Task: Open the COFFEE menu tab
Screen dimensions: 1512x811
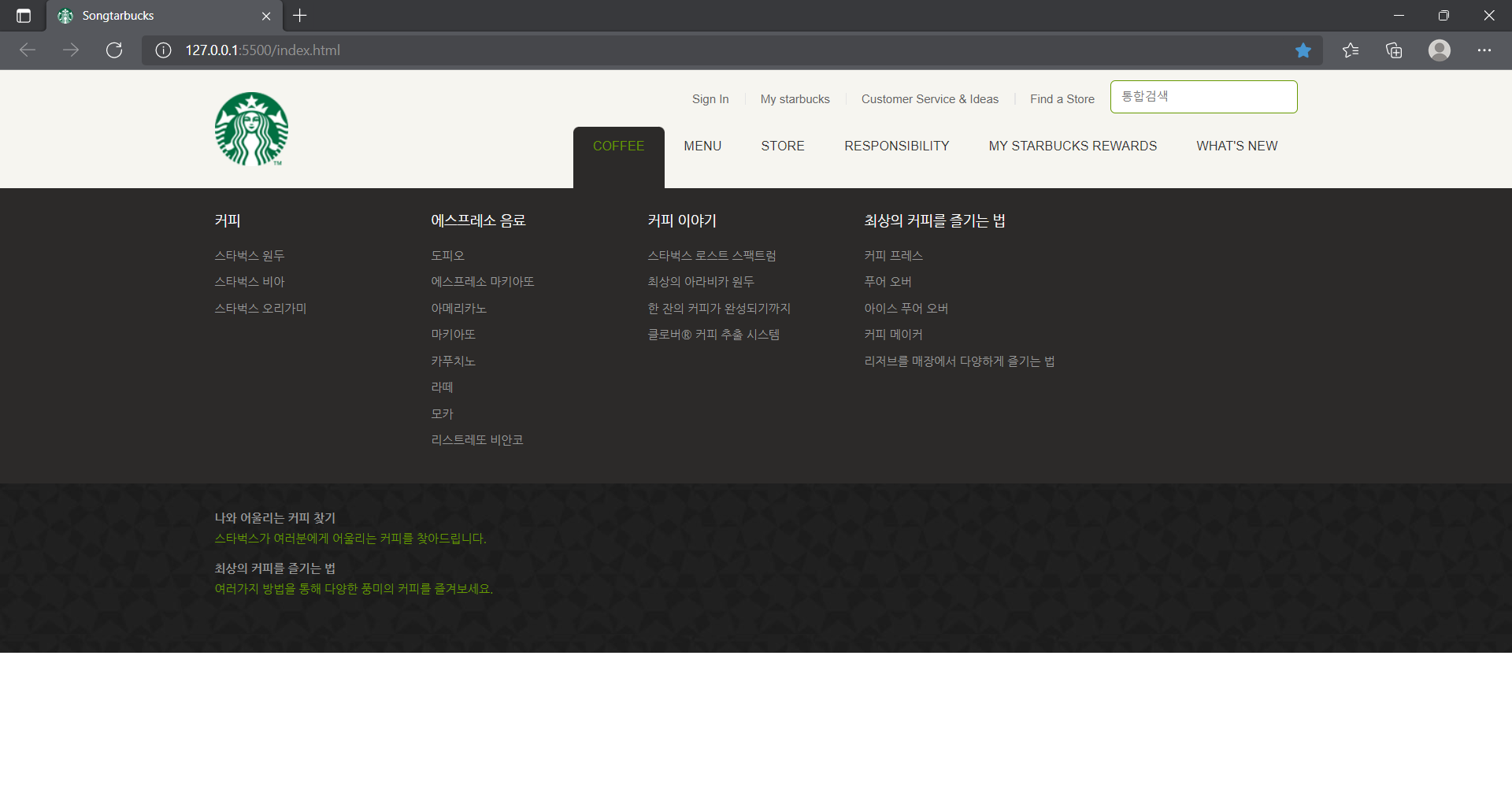Action: pos(619,146)
